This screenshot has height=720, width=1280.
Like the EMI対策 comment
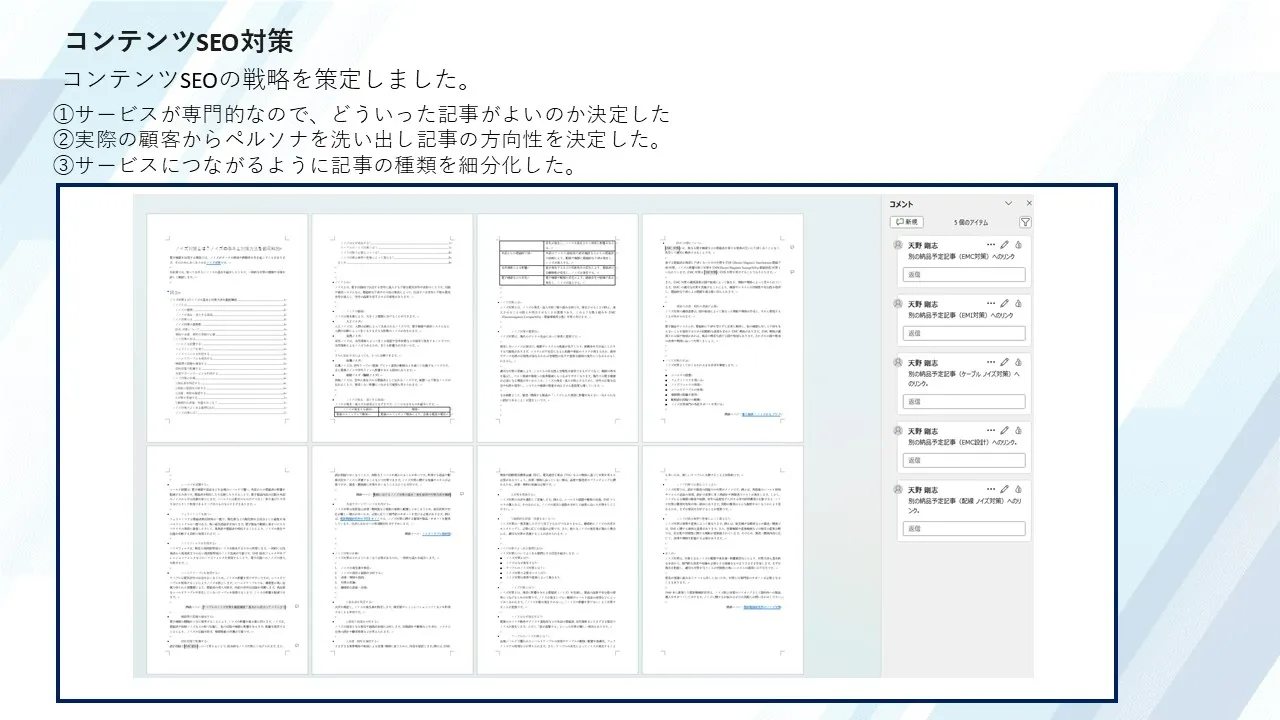1018,303
